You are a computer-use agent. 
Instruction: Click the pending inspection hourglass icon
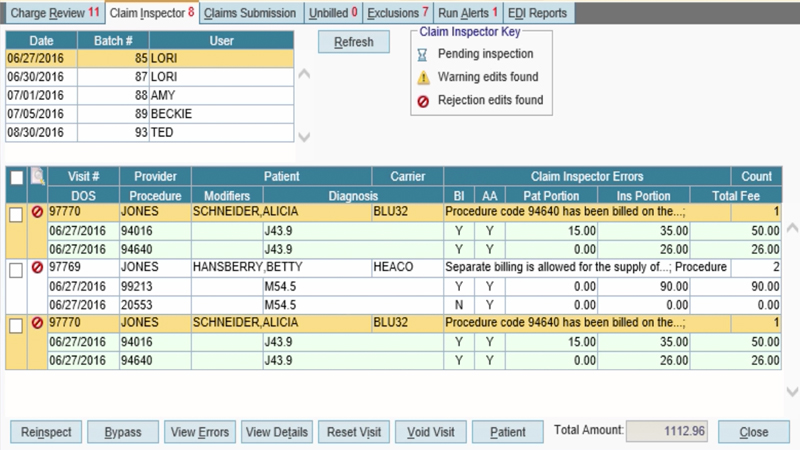click(422, 54)
